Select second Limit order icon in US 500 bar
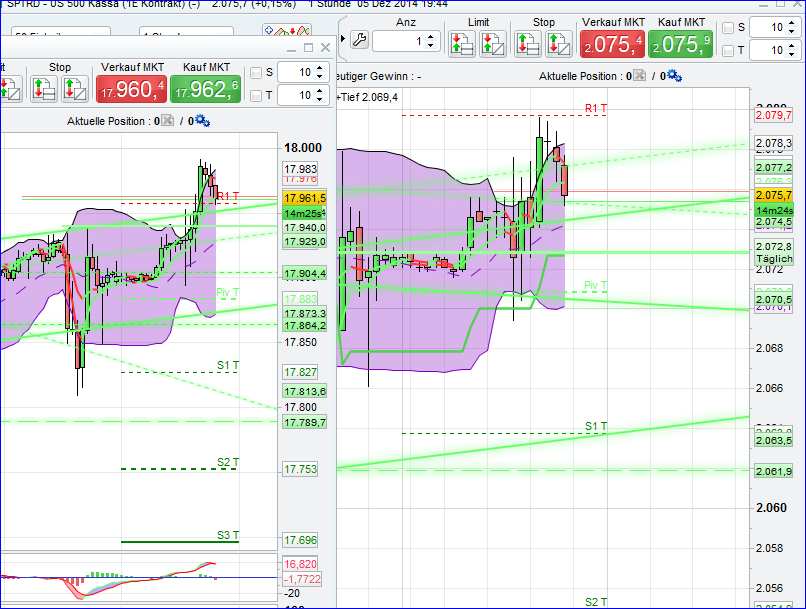The image size is (806, 609). [x=493, y=44]
